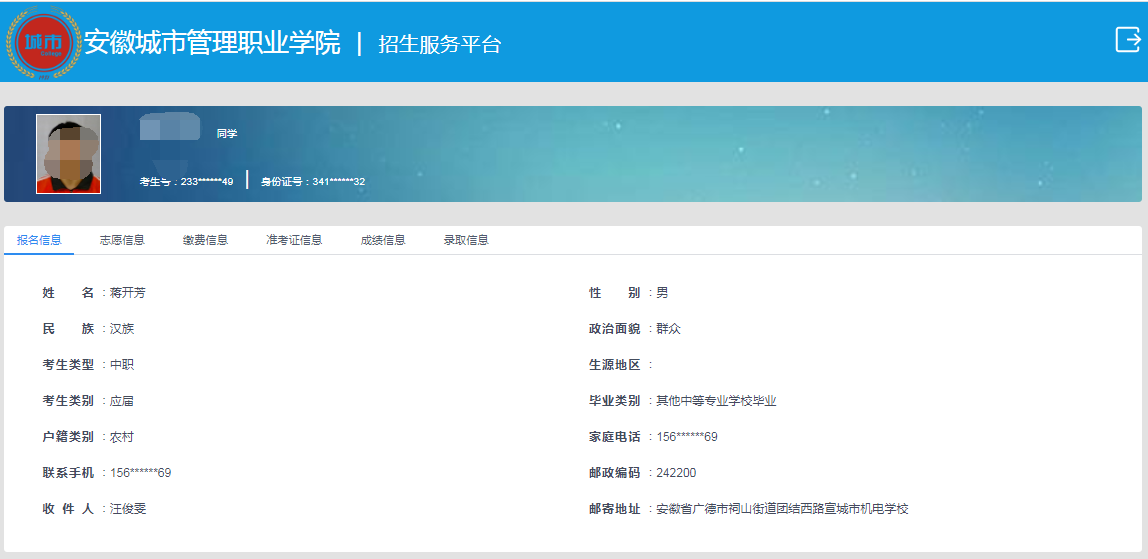The height and width of the screenshot is (559, 1148).
Task: Select the candidate type value 中职
Action: 122,364
